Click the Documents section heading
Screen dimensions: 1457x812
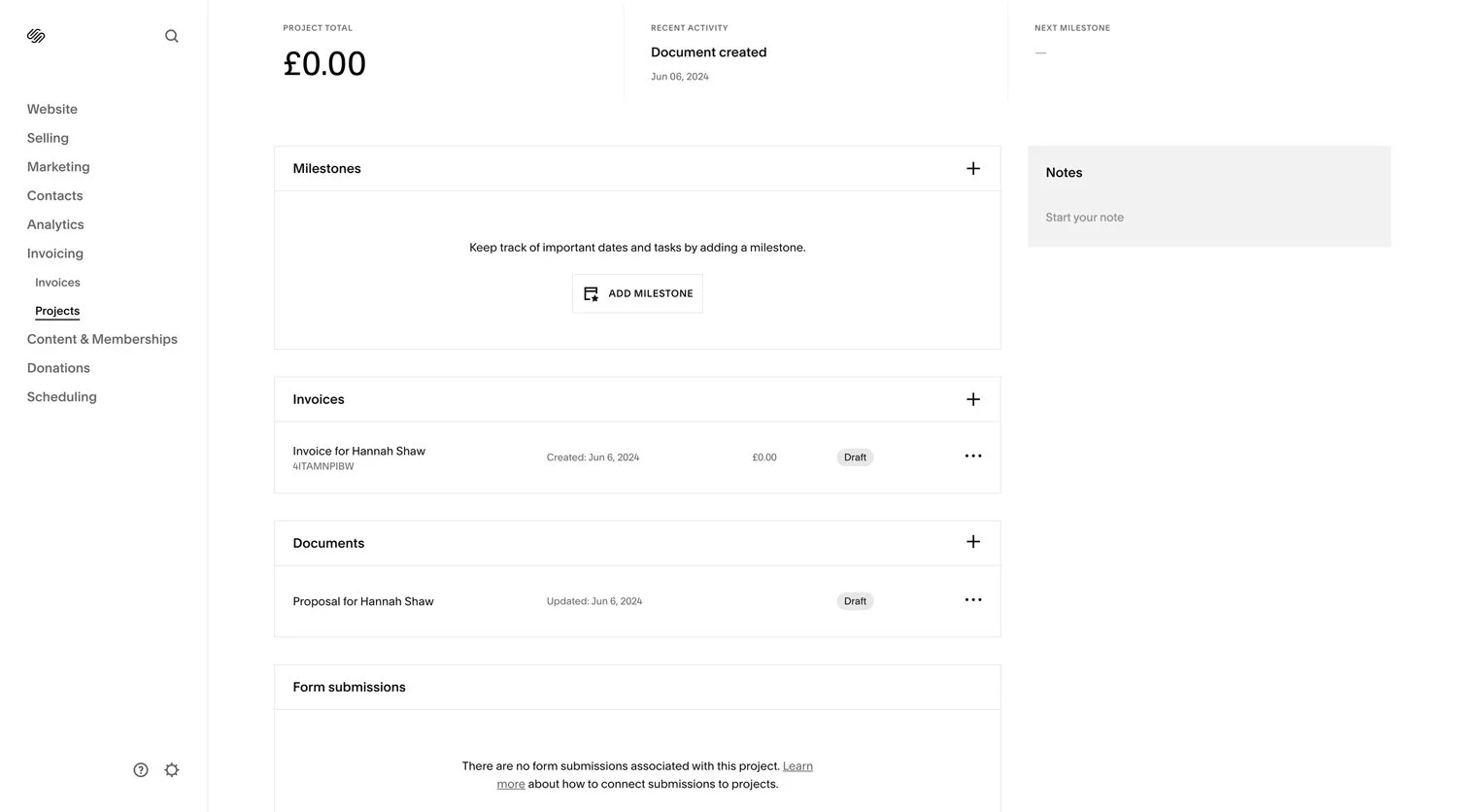[328, 543]
